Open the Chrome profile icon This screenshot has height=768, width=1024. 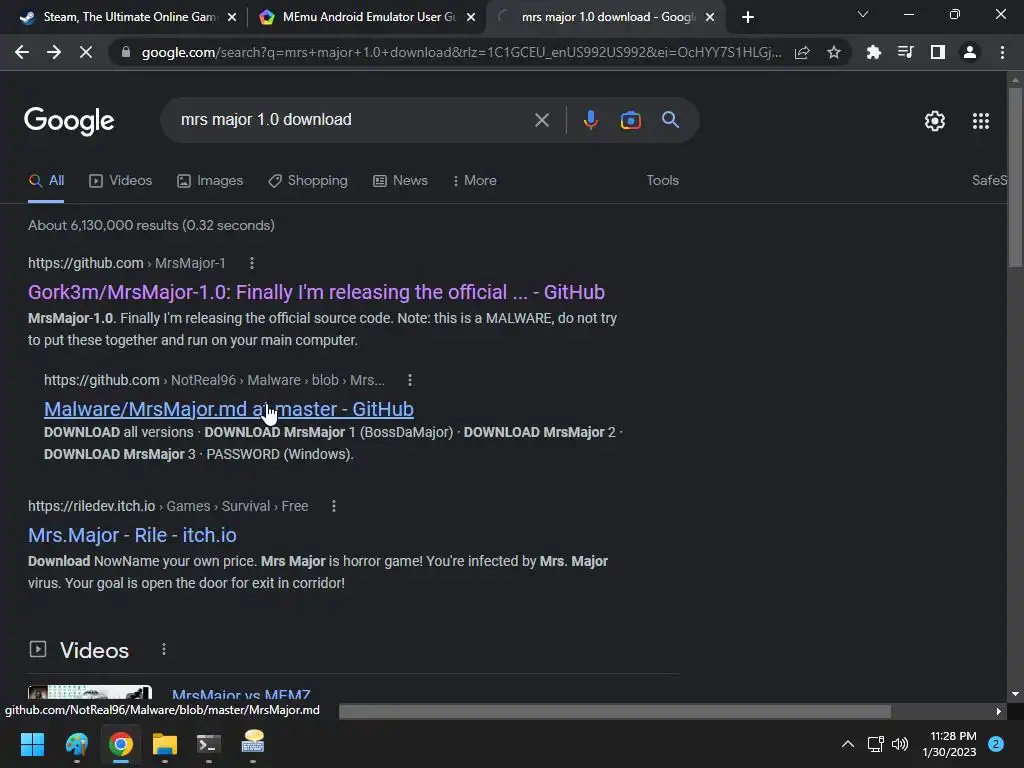pyautogui.click(x=970, y=53)
